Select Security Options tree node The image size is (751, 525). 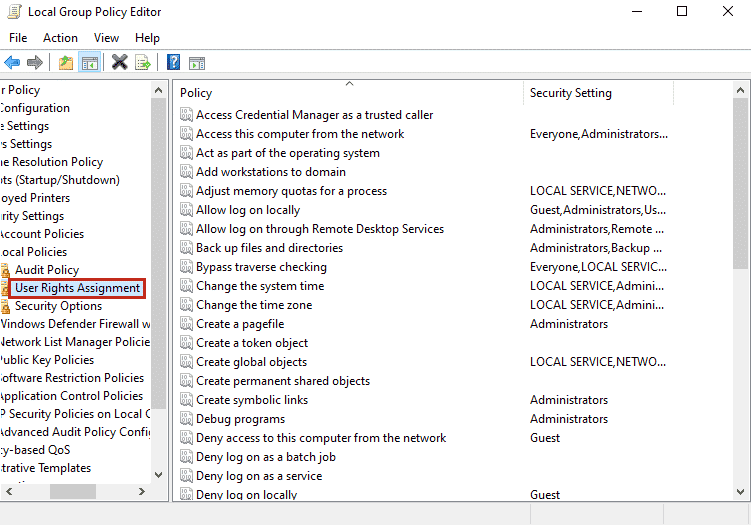58,306
